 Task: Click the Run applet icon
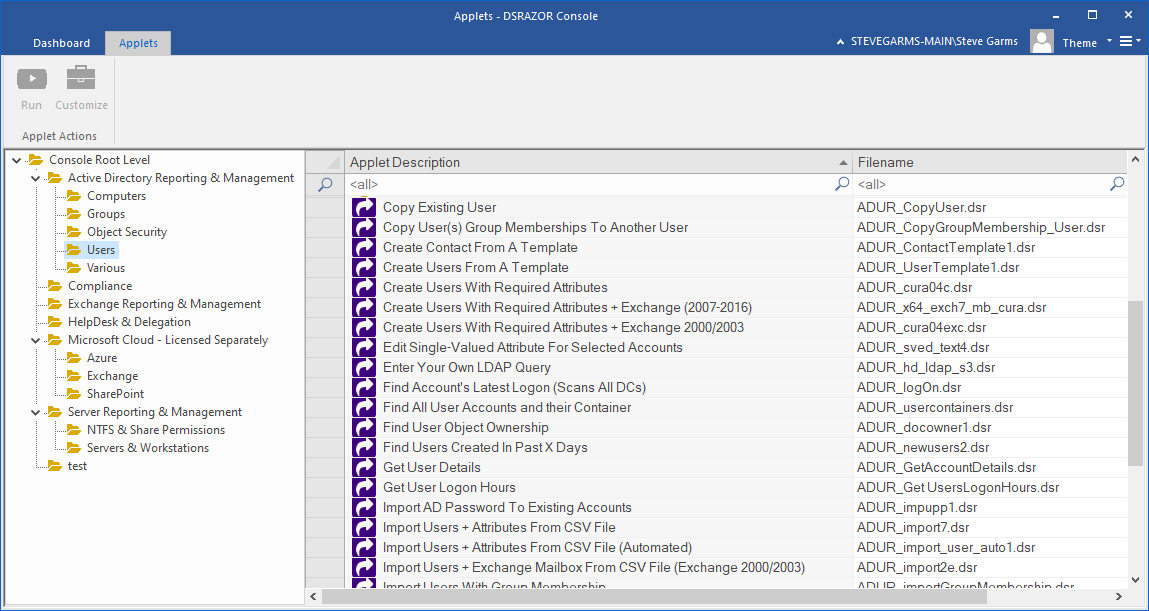click(x=32, y=79)
